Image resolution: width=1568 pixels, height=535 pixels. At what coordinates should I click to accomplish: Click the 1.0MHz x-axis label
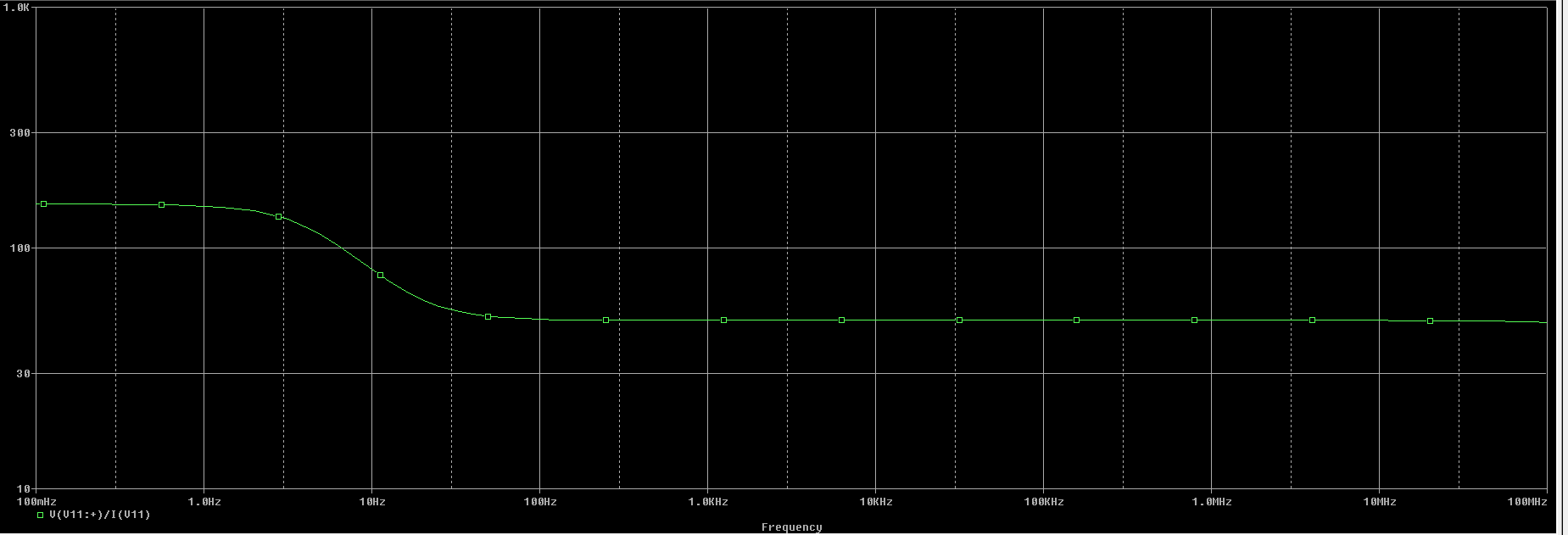pos(1212,502)
